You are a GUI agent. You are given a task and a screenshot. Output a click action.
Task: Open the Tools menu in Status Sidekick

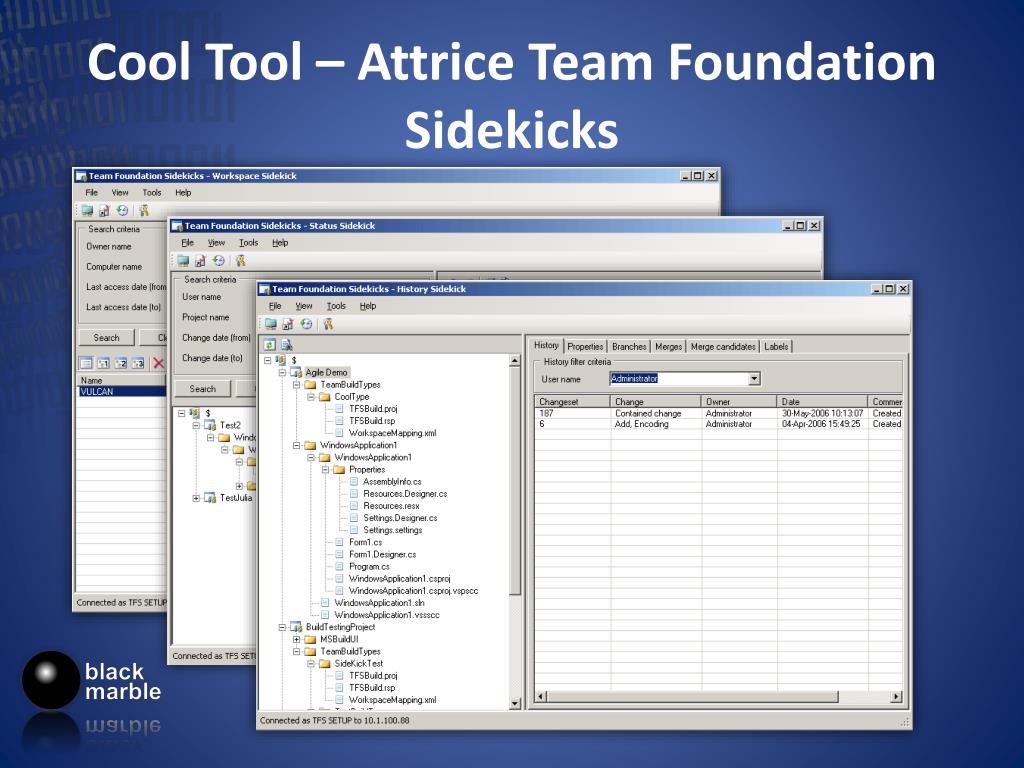(248, 242)
